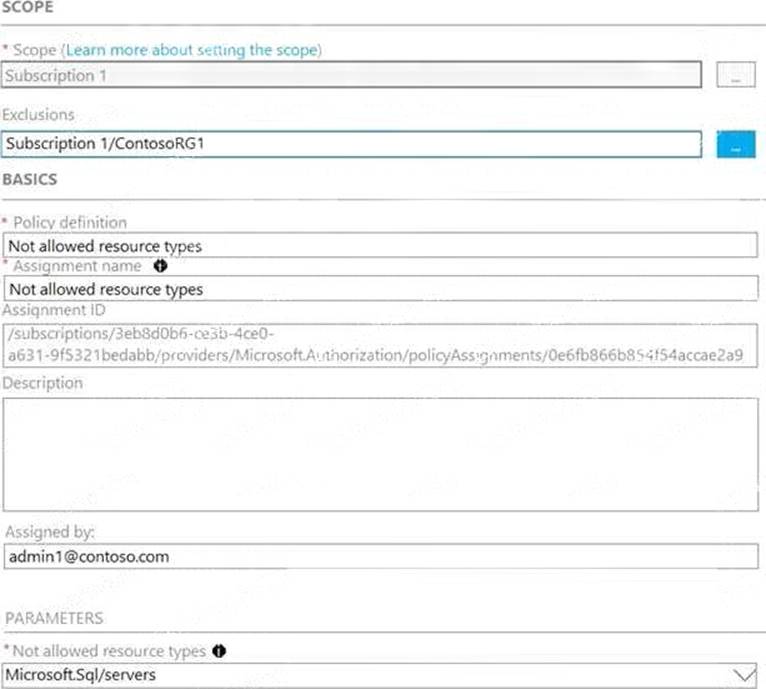Click the Scope field showing Subscription 1
Screen dimensions: 766x689
[351, 76]
